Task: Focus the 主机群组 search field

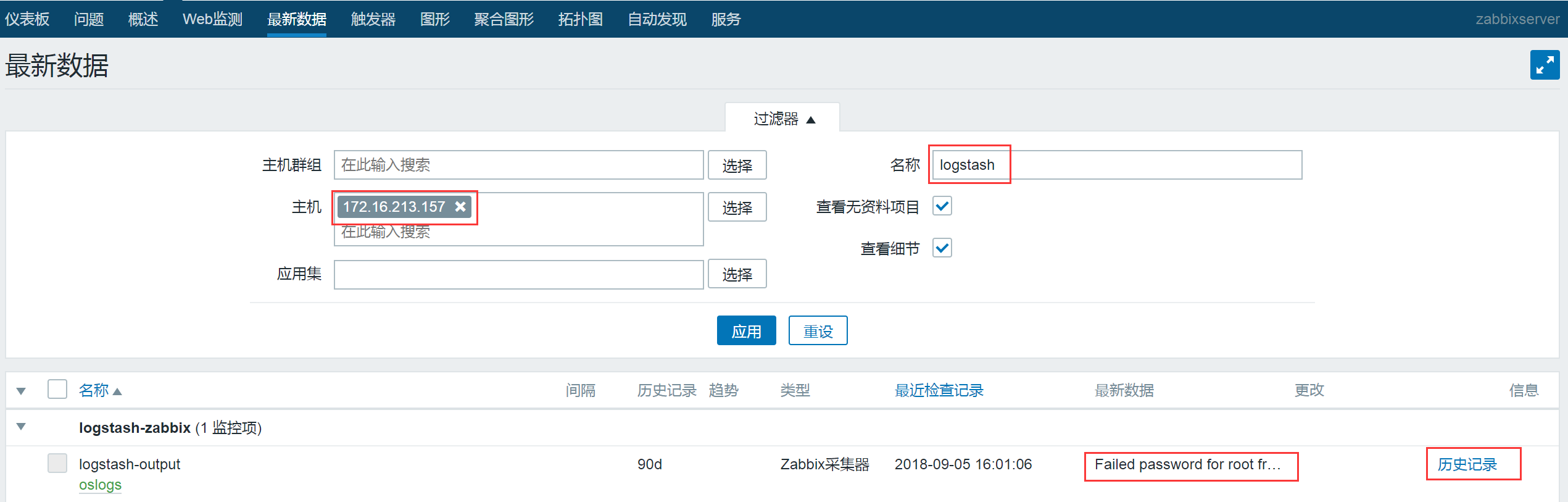Action: click(519, 165)
